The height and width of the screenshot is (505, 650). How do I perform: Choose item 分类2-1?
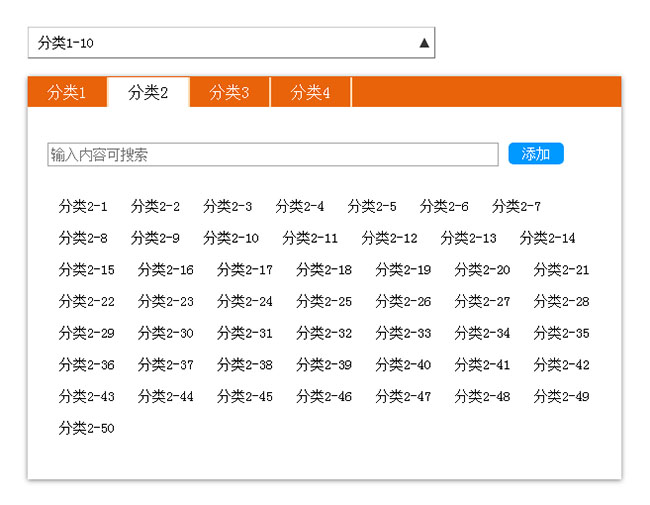pyautogui.click(x=83, y=207)
